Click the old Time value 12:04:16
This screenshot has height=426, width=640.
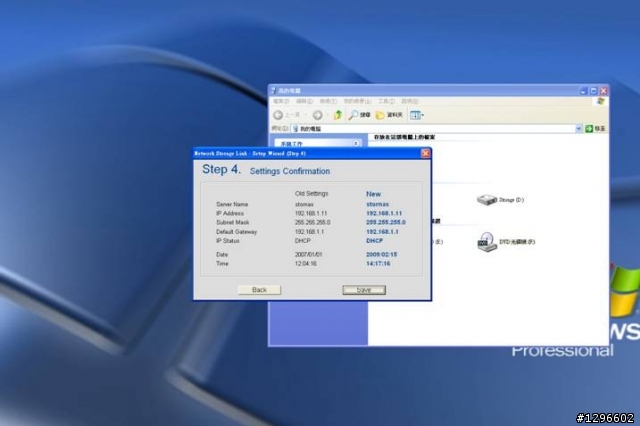[x=306, y=264]
